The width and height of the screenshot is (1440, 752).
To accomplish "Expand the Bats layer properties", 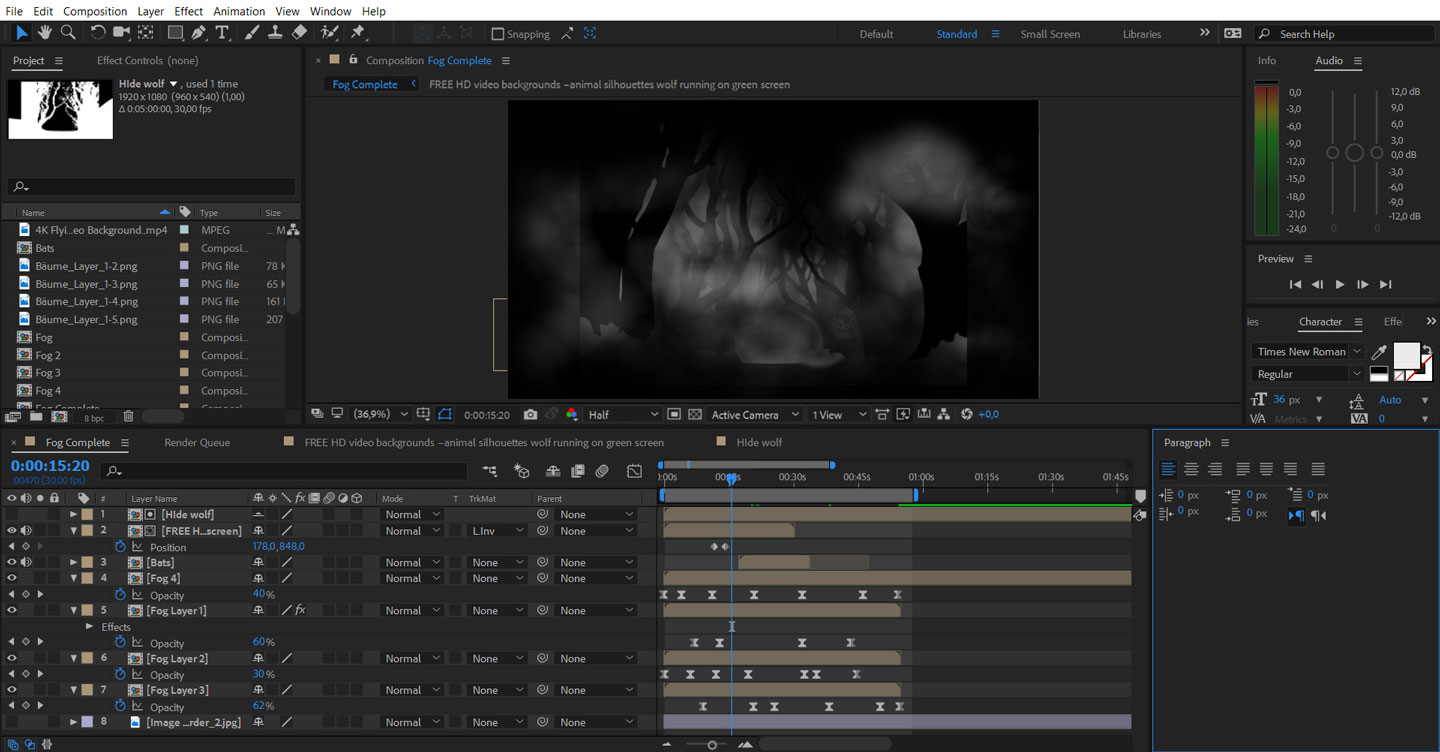I will coord(73,562).
